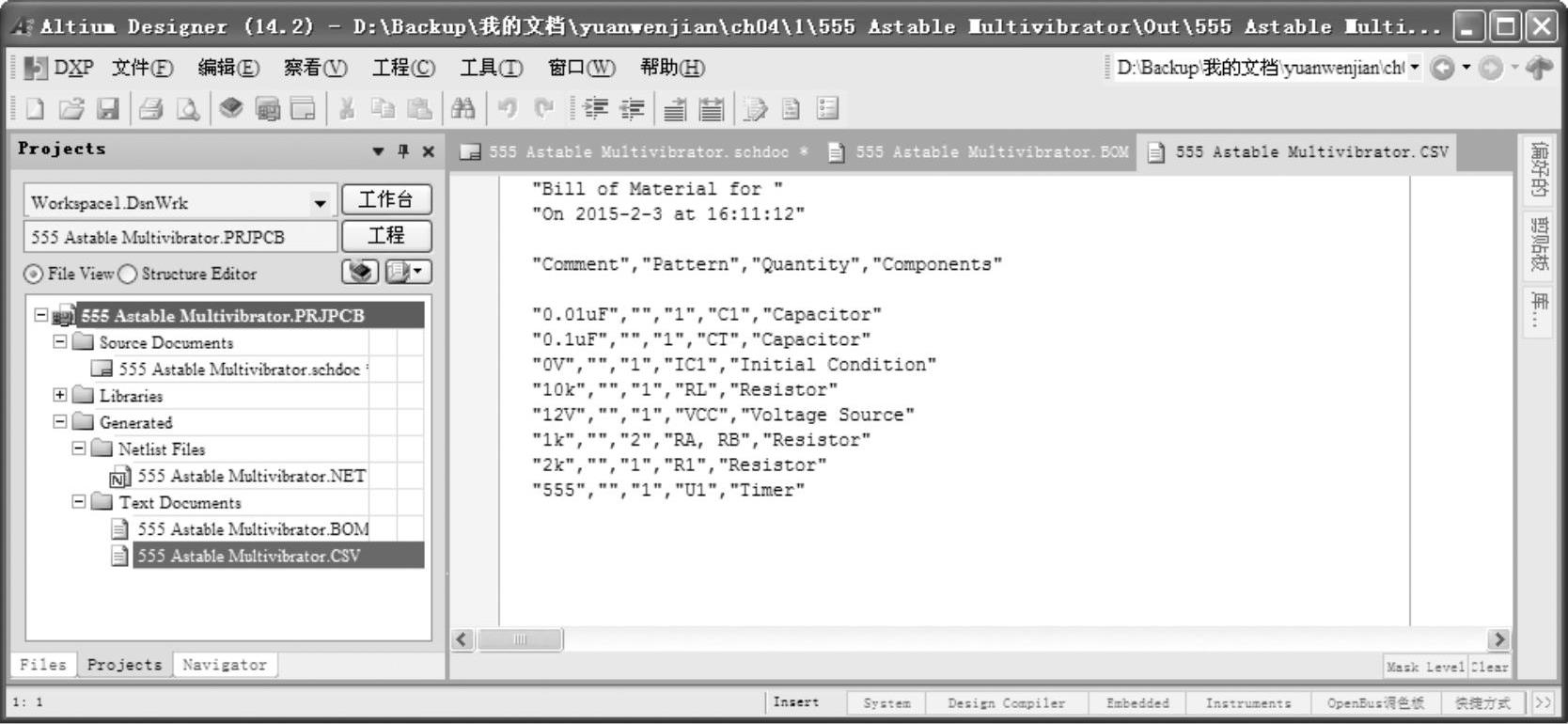Close the Projects panel
The image size is (1568, 724).
[428, 150]
